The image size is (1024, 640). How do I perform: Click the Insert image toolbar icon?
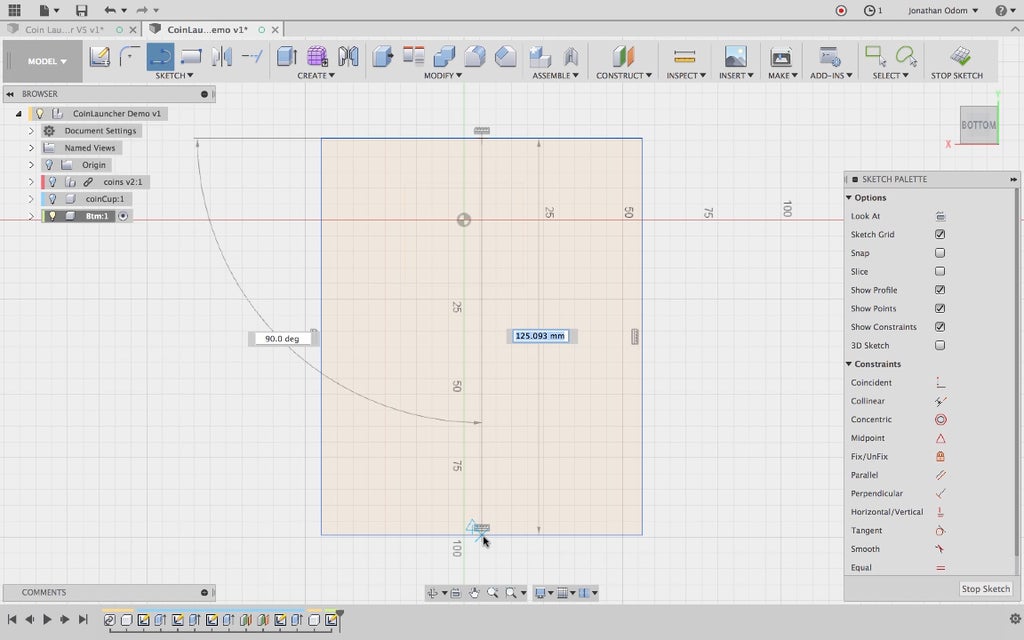click(x=735, y=56)
